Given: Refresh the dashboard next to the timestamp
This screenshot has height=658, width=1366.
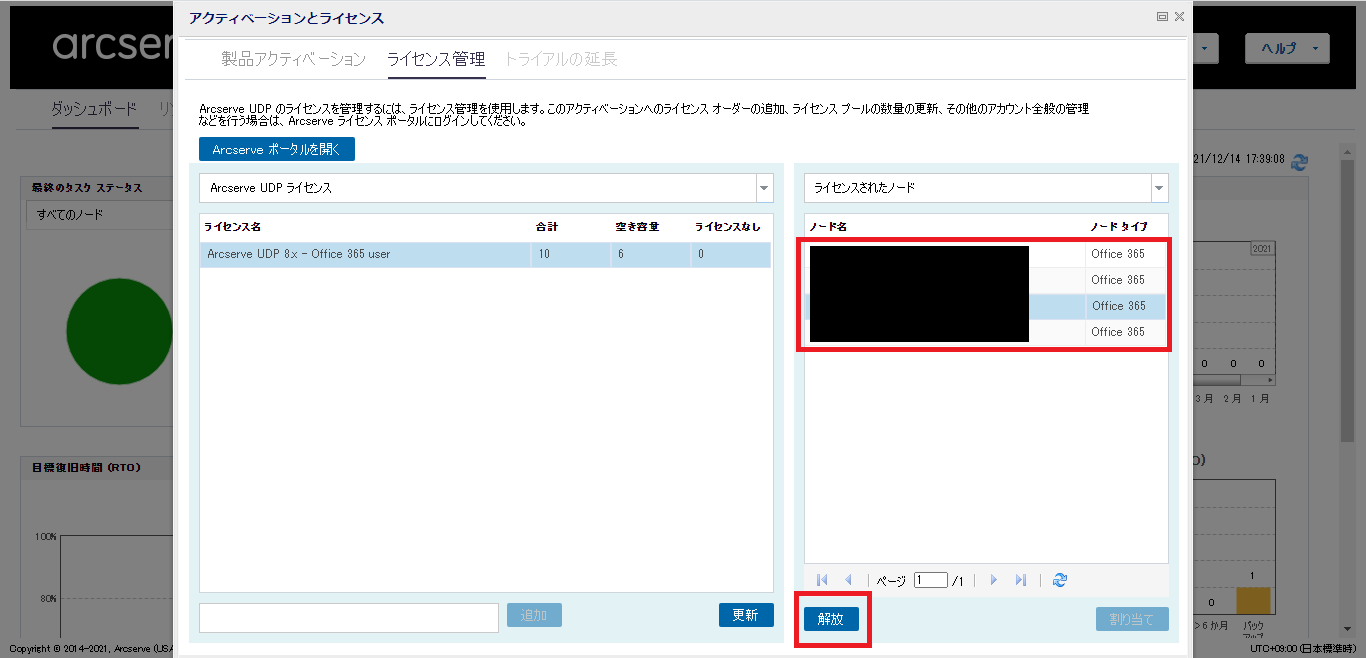Looking at the screenshot, I should 1300,160.
